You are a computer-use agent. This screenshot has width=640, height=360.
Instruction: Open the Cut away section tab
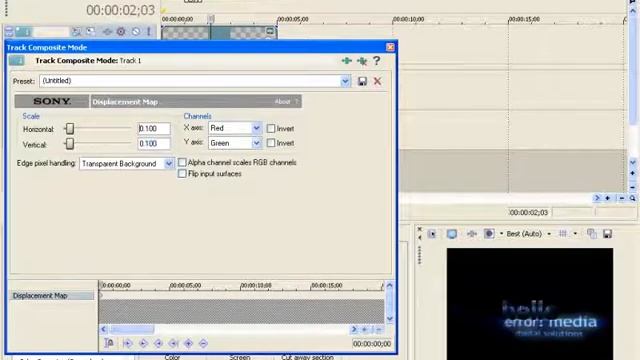[307, 357]
